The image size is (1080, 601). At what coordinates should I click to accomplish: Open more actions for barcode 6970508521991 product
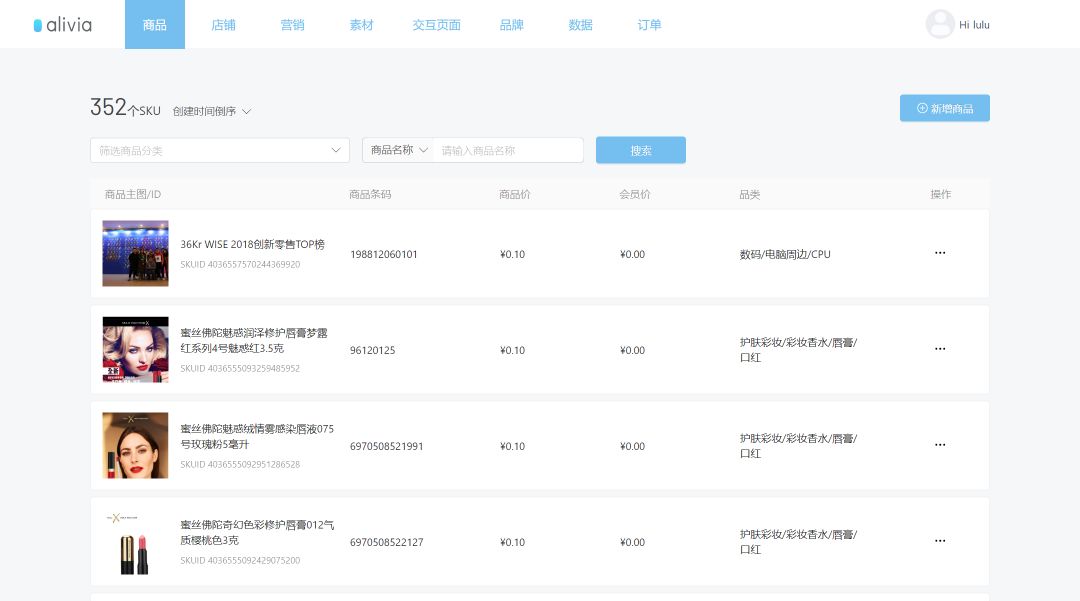(x=939, y=445)
